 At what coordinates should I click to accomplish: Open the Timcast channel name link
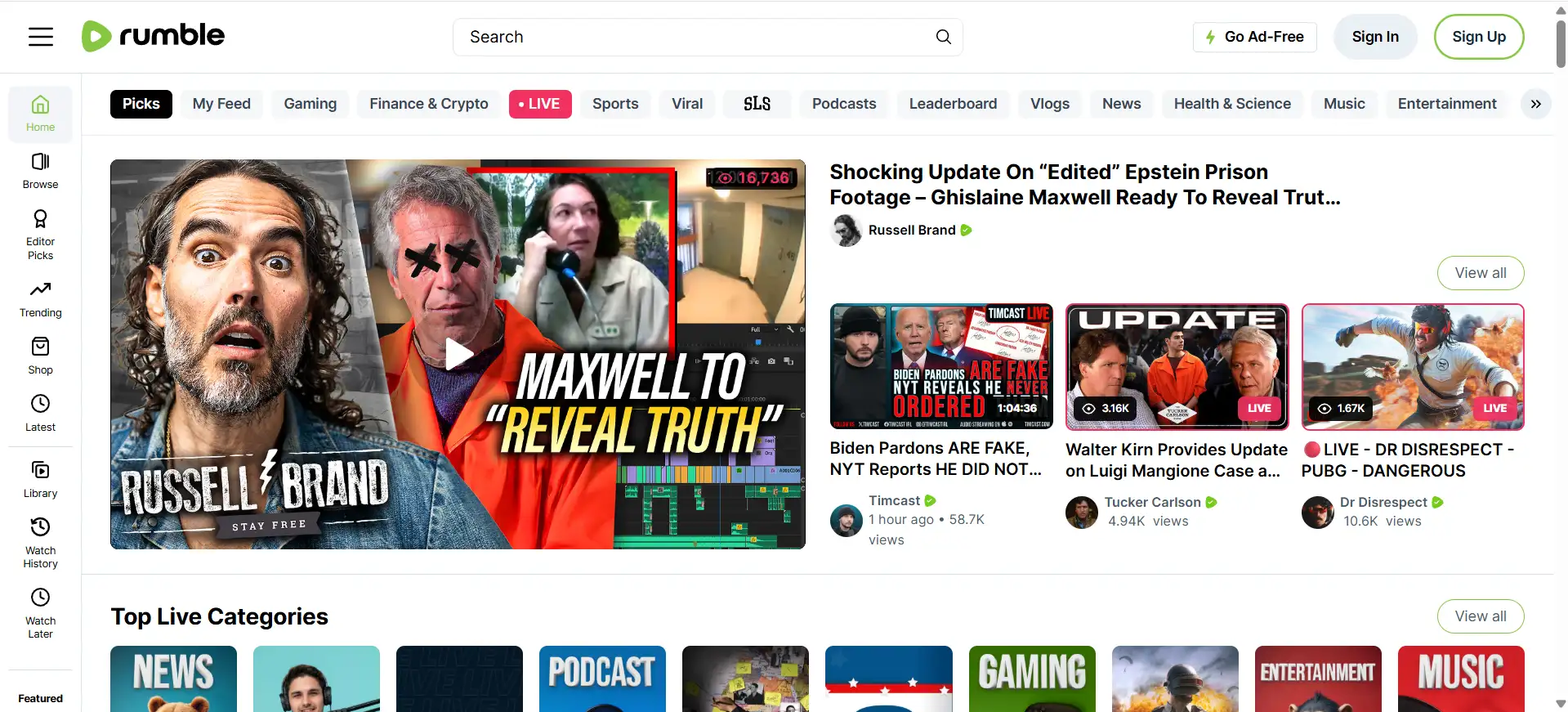(894, 500)
